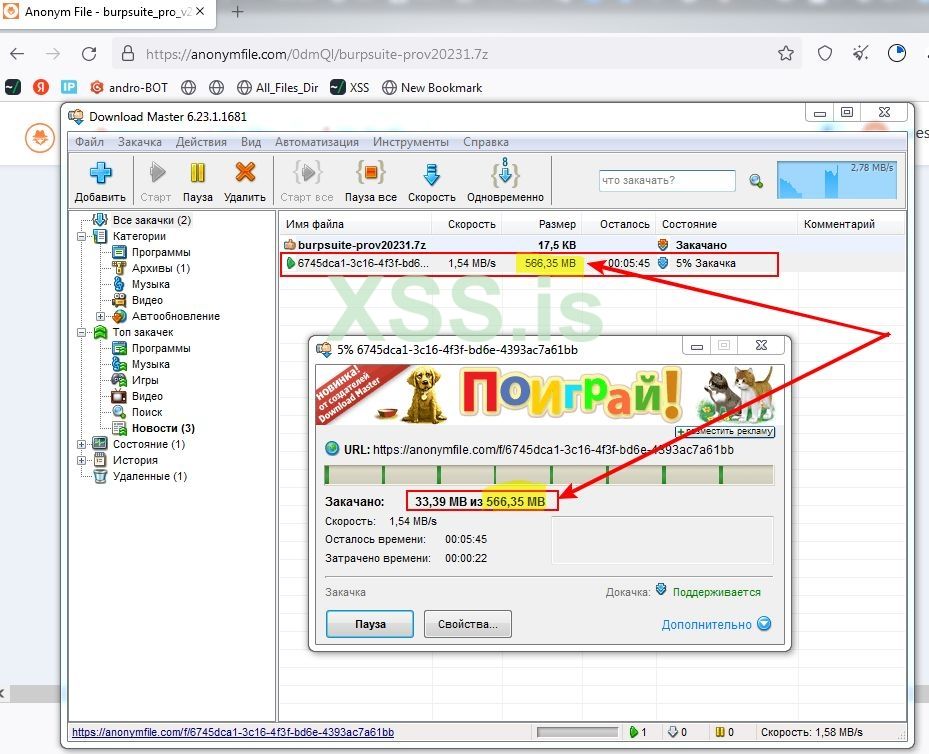The image size is (929, 754).
Task: Select Поиск under Топ закачек
Action: pos(147,412)
